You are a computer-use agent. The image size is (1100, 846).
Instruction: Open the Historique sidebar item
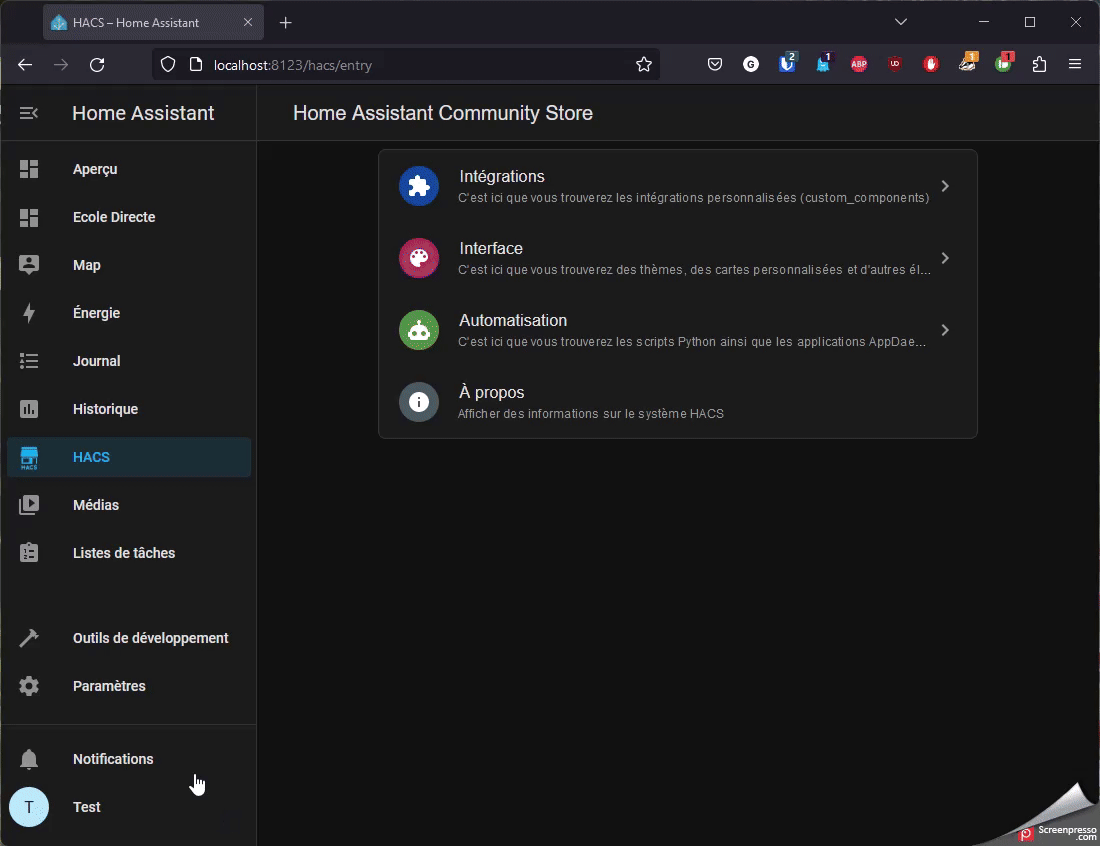pos(105,409)
